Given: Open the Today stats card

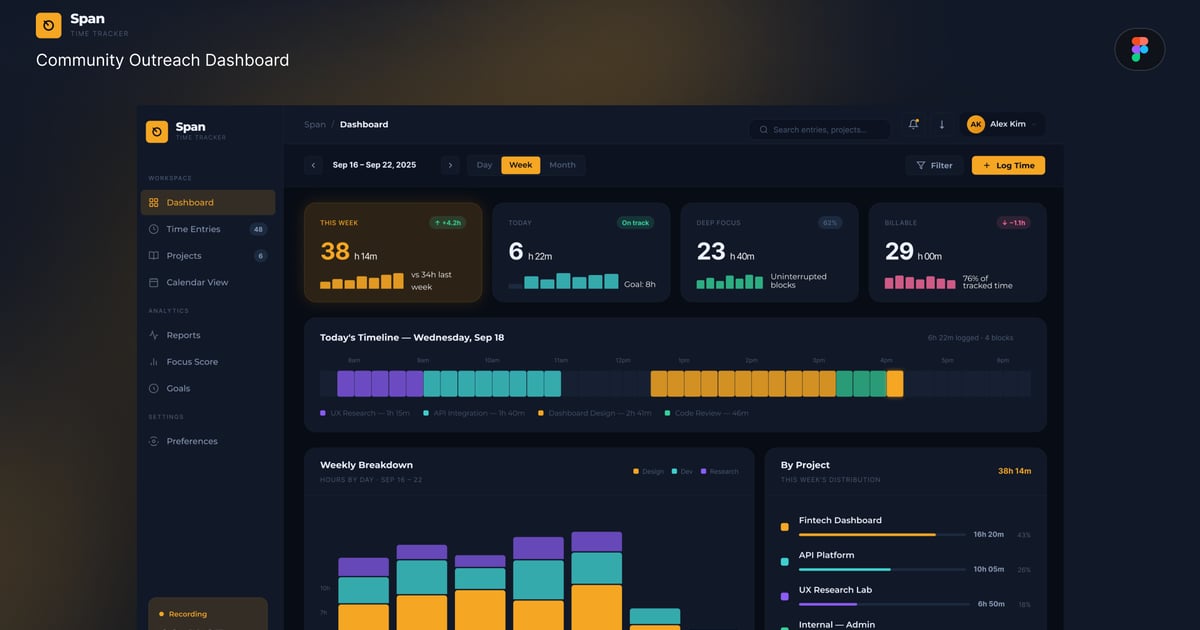Looking at the screenshot, I should point(582,252).
